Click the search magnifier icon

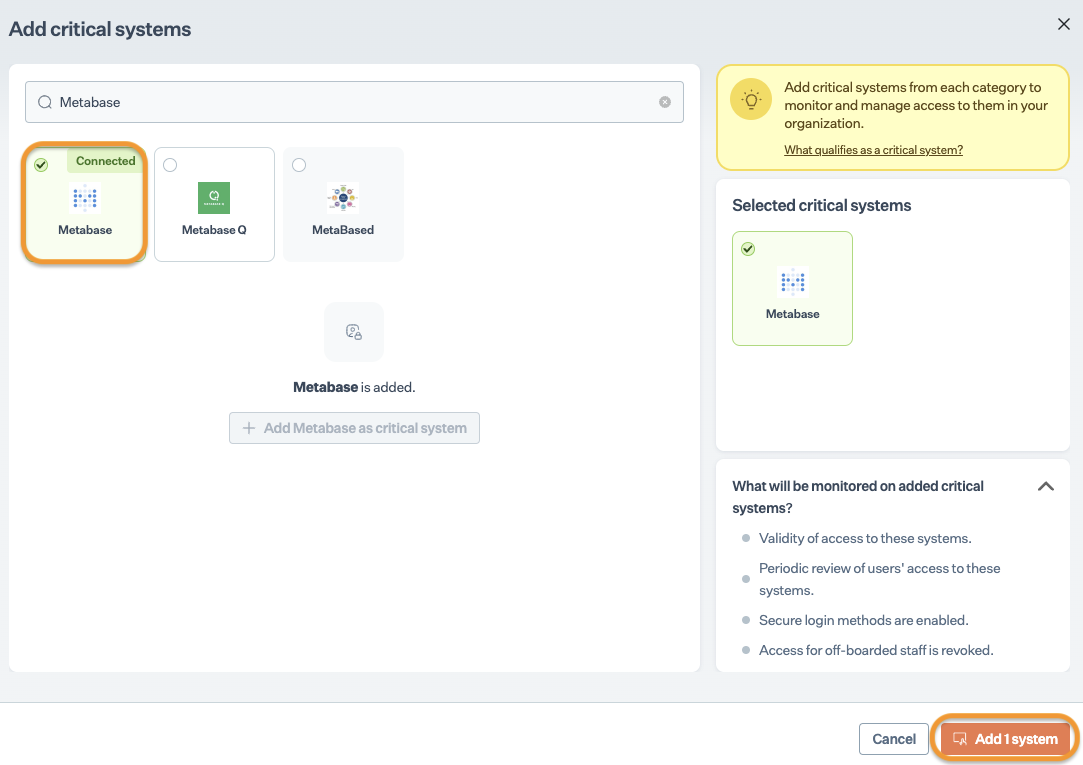45,102
